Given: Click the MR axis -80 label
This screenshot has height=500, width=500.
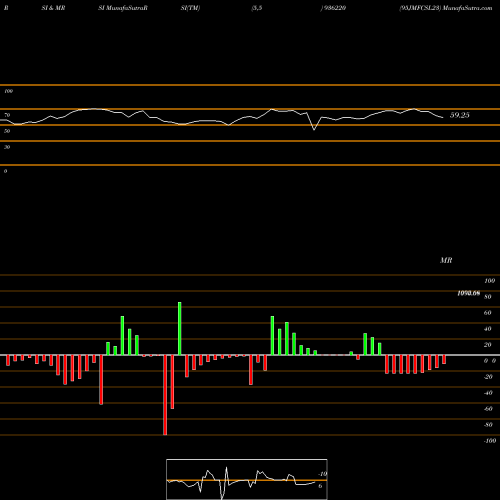Looking at the screenshot, I should click(488, 425).
